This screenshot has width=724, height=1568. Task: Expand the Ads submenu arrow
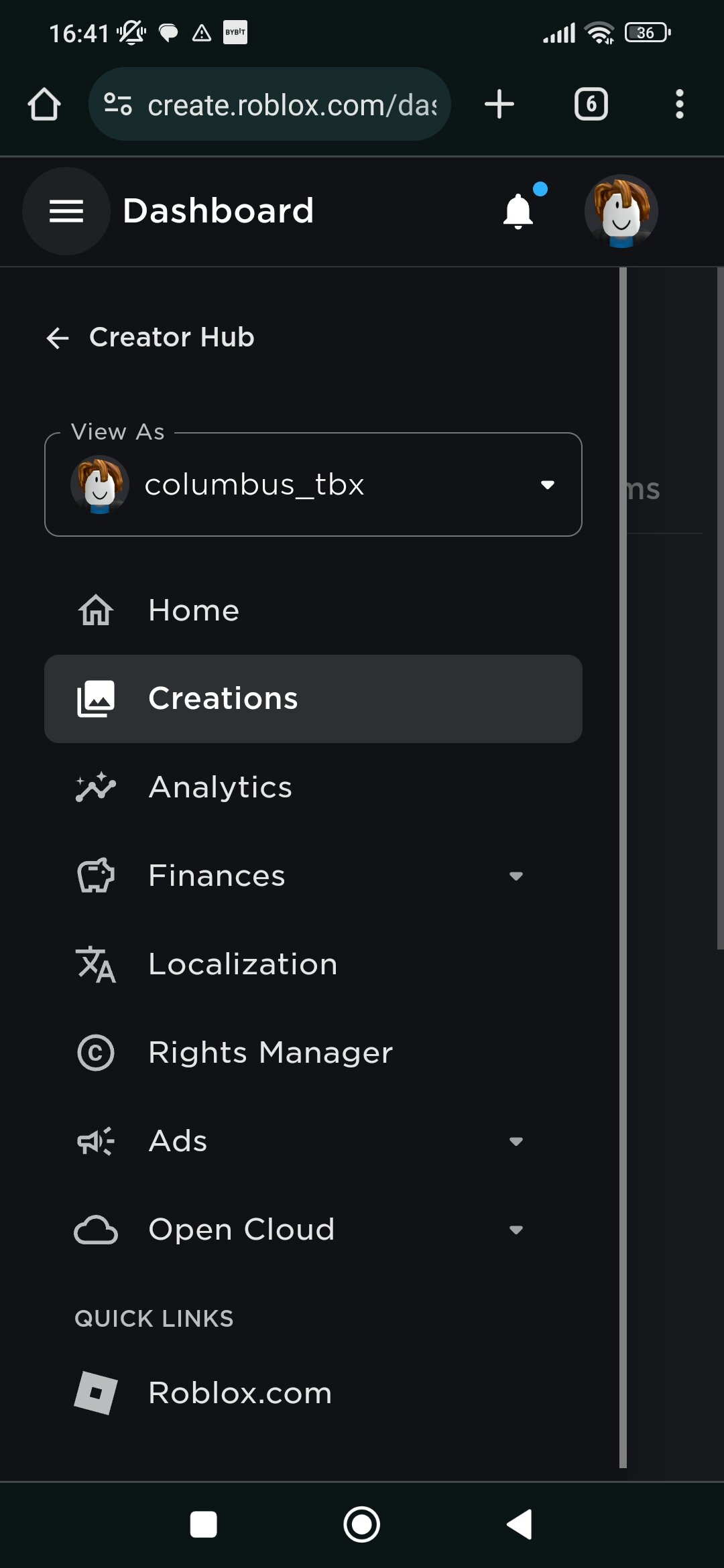pyautogui.click(x=516, y=1141)
